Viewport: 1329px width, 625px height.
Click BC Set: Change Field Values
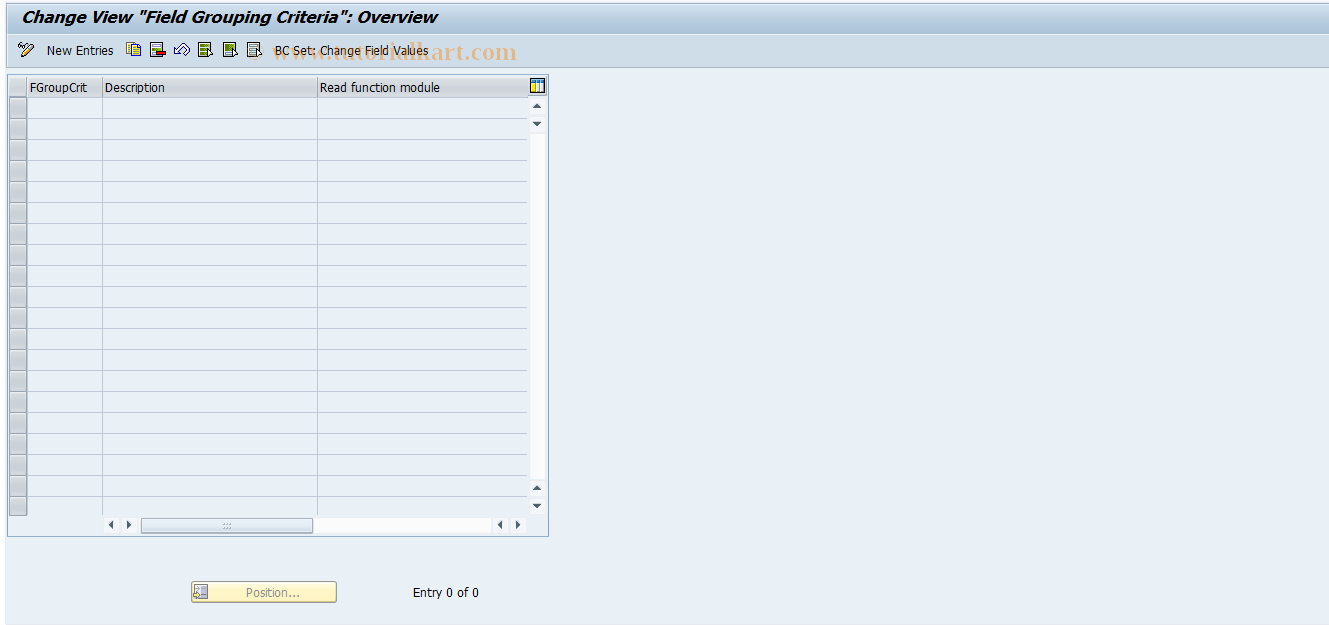(x=351, y=50)
